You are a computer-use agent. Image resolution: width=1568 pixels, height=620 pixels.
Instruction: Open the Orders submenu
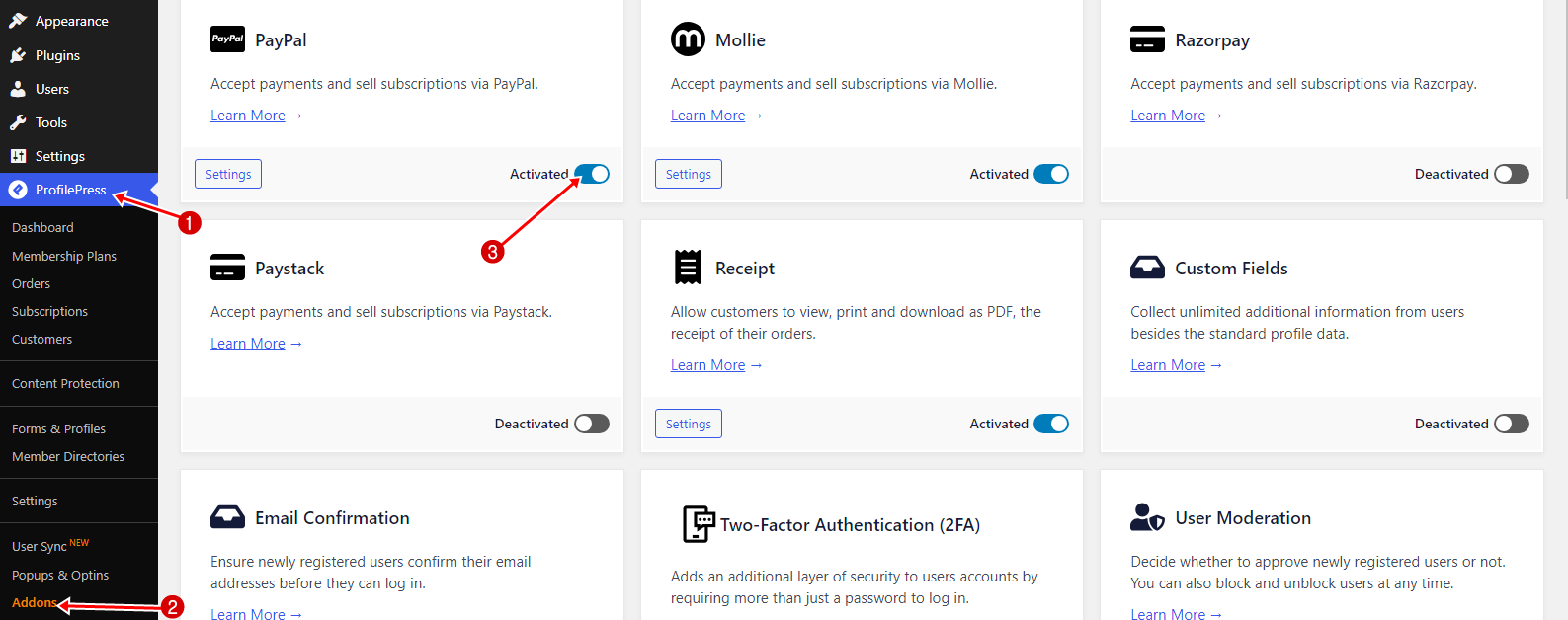tap(31, 283)
